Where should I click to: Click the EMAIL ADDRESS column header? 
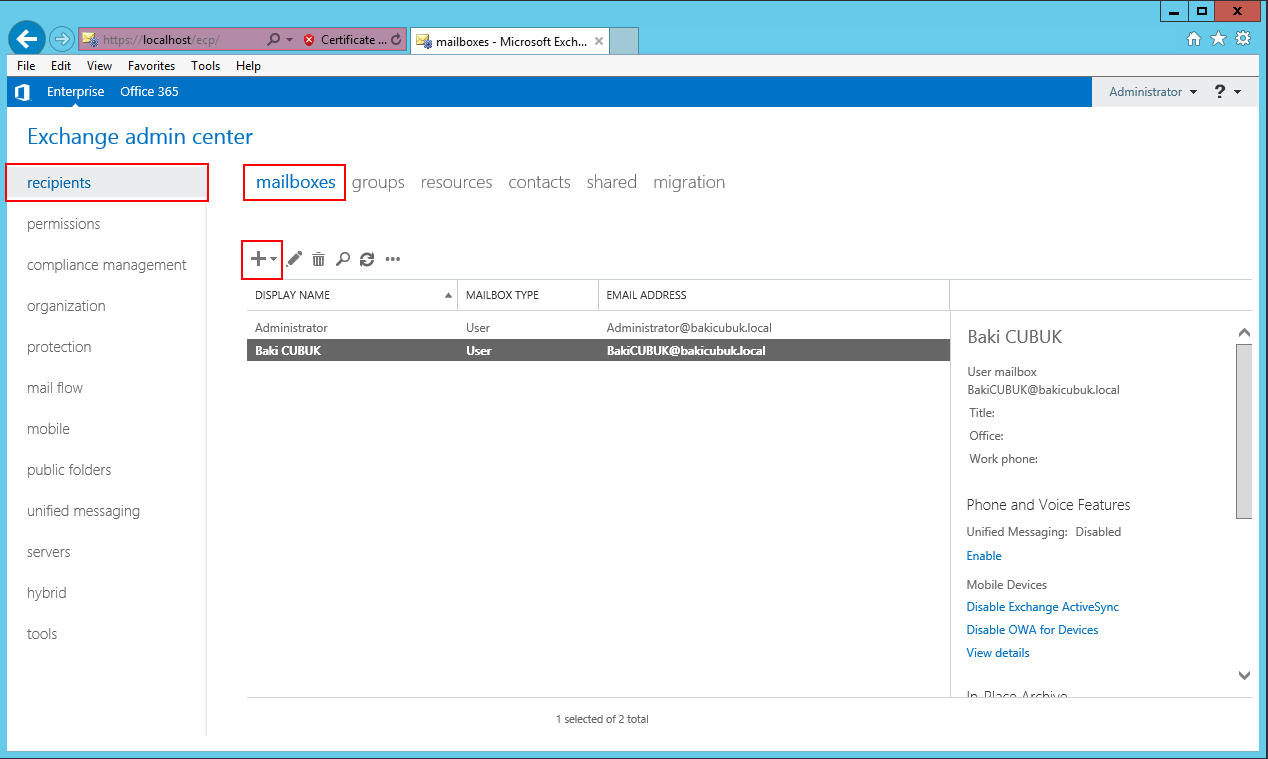point(774,295)
